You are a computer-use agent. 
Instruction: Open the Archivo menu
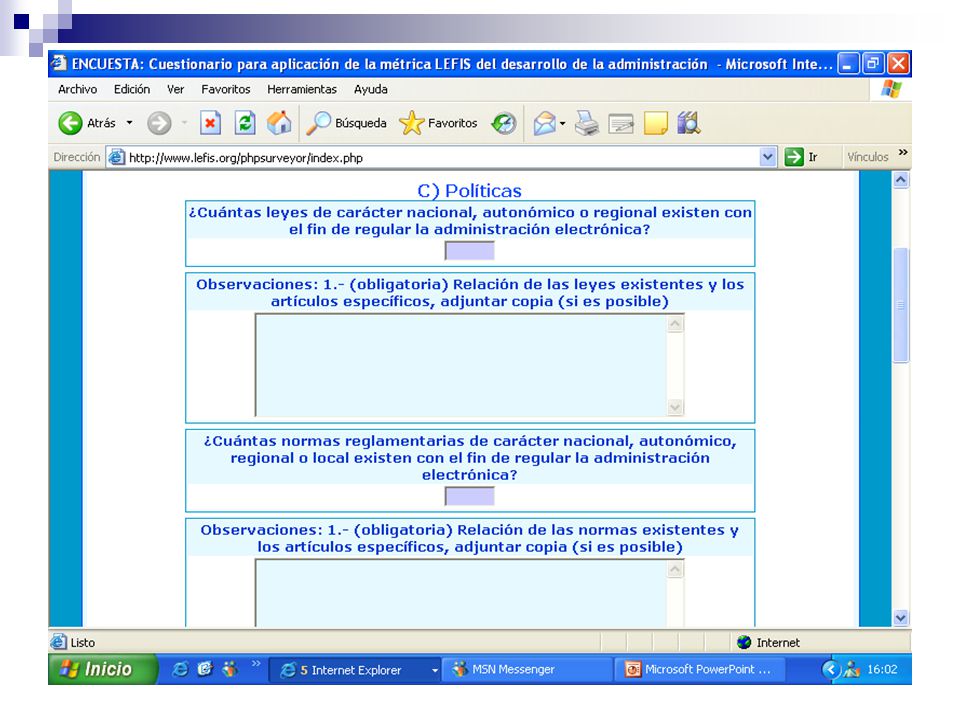point(78,89)
